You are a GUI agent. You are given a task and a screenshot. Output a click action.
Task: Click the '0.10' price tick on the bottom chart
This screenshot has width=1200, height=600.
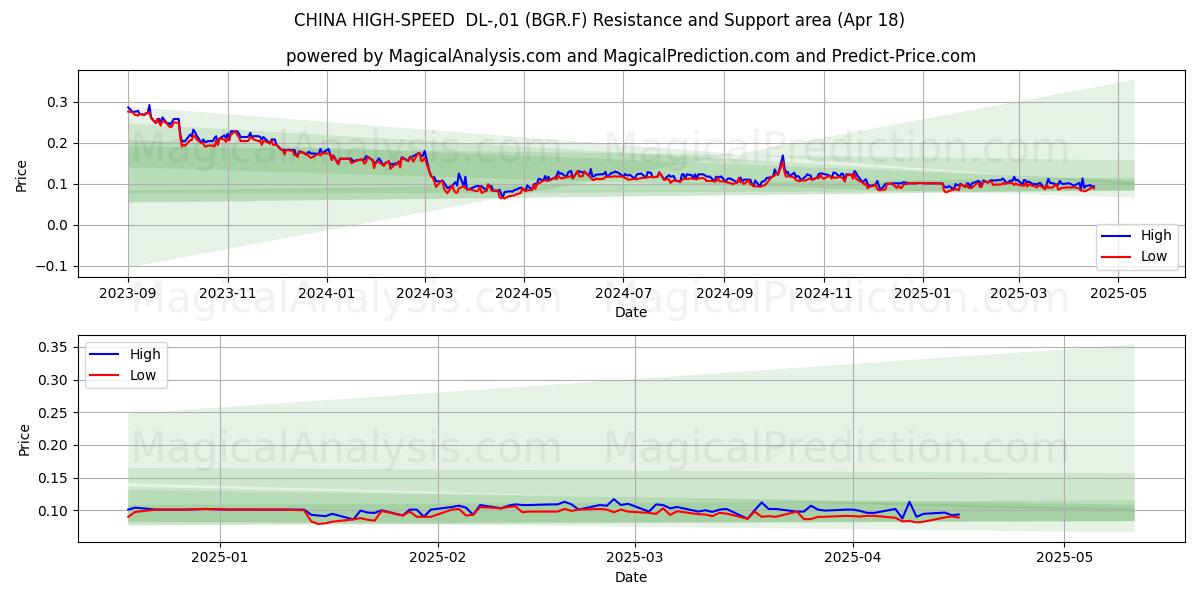tap(53, 511)
